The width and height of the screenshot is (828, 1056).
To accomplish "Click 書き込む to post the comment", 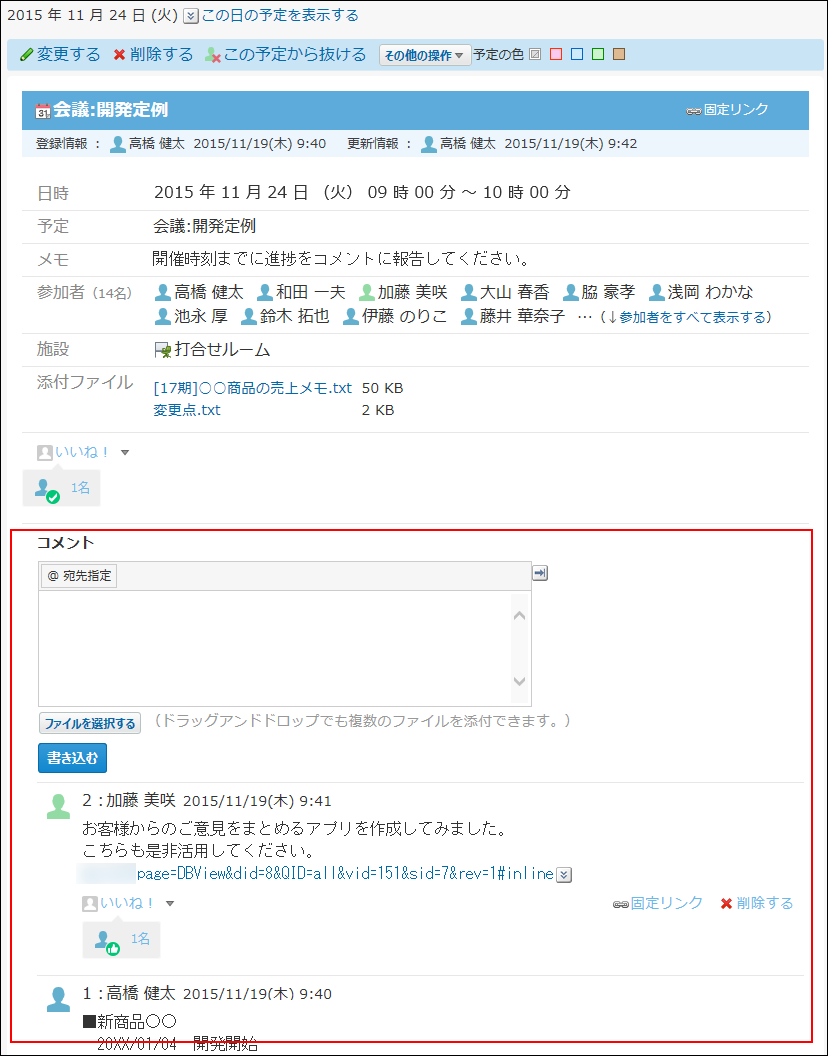I will click(72, 758).
